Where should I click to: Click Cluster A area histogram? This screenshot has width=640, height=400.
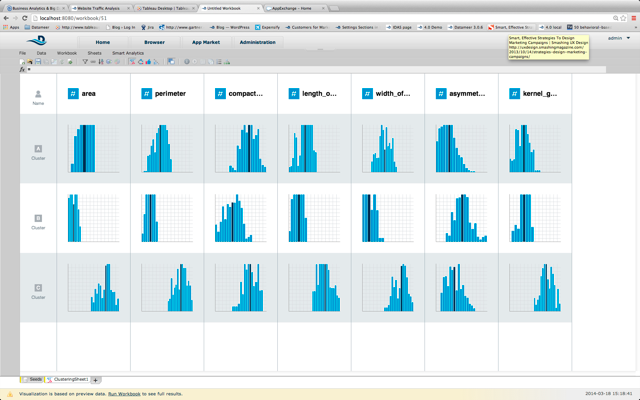pyautogui.click(x=93, y=149)
